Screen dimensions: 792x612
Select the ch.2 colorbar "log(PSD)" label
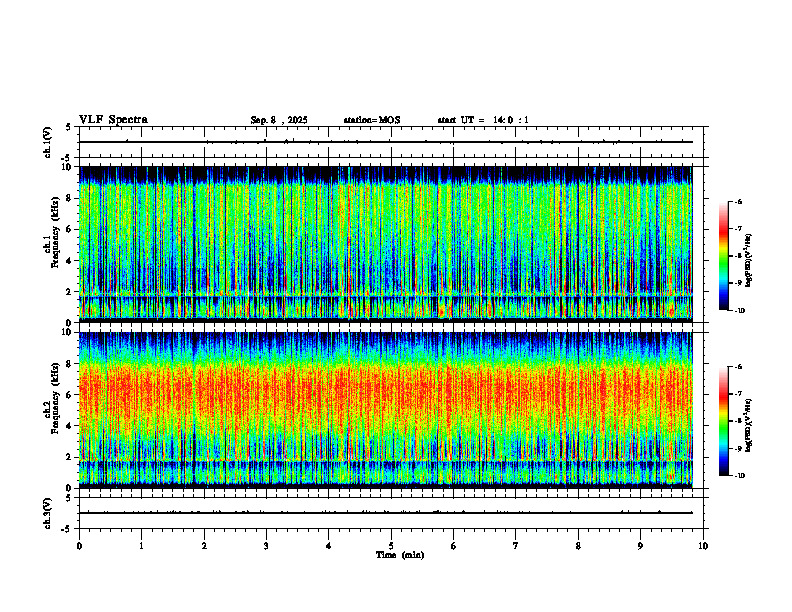[x=749, y=424]
